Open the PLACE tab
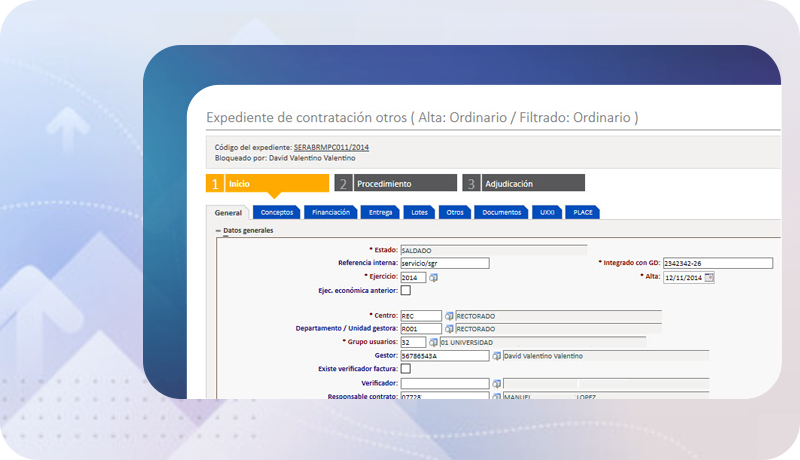Screen dimensions: 800x460 click(581, 212)
